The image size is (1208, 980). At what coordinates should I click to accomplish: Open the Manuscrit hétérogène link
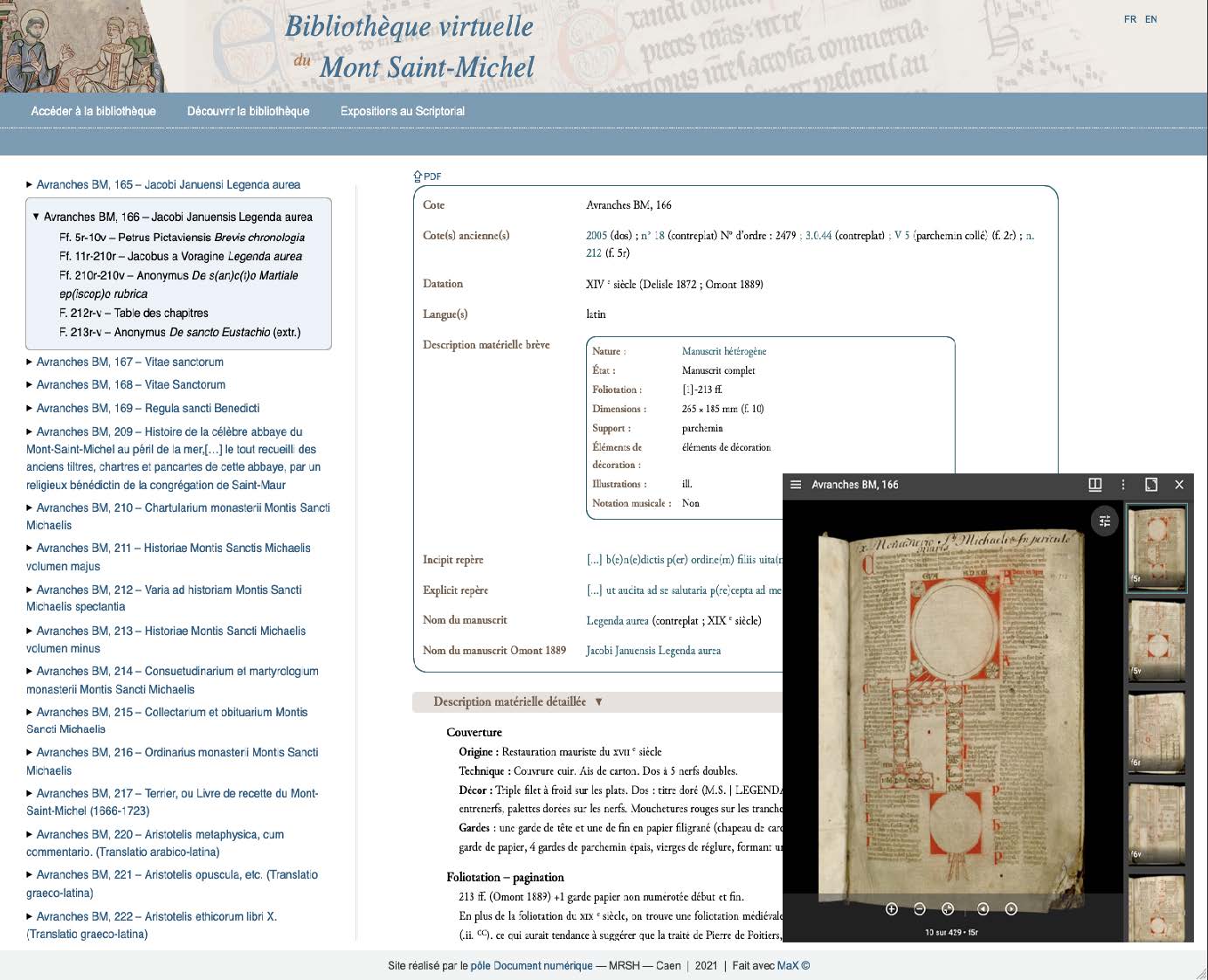tap(723, 351)
